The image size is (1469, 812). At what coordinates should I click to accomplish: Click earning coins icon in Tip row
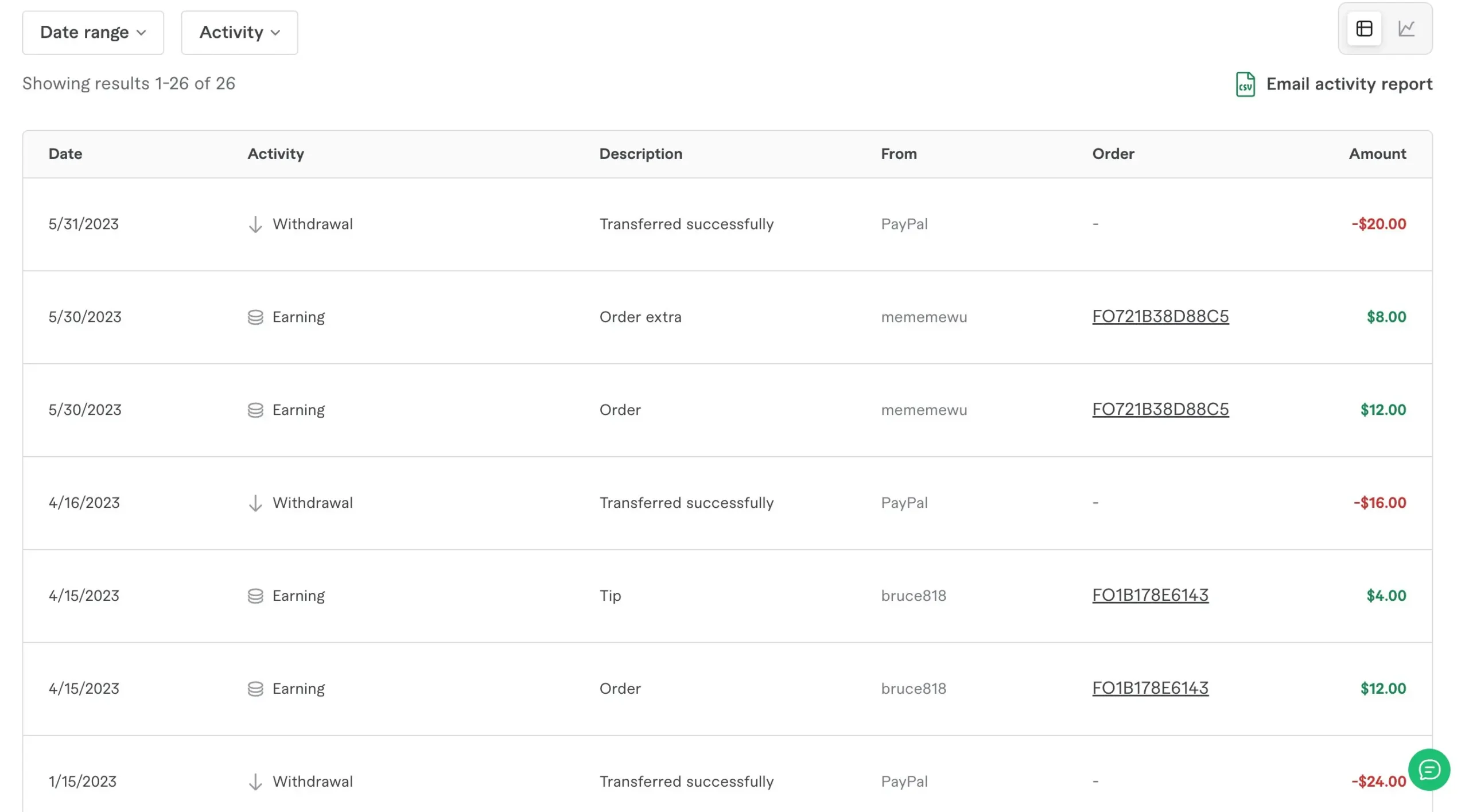[x=255, y=596]
